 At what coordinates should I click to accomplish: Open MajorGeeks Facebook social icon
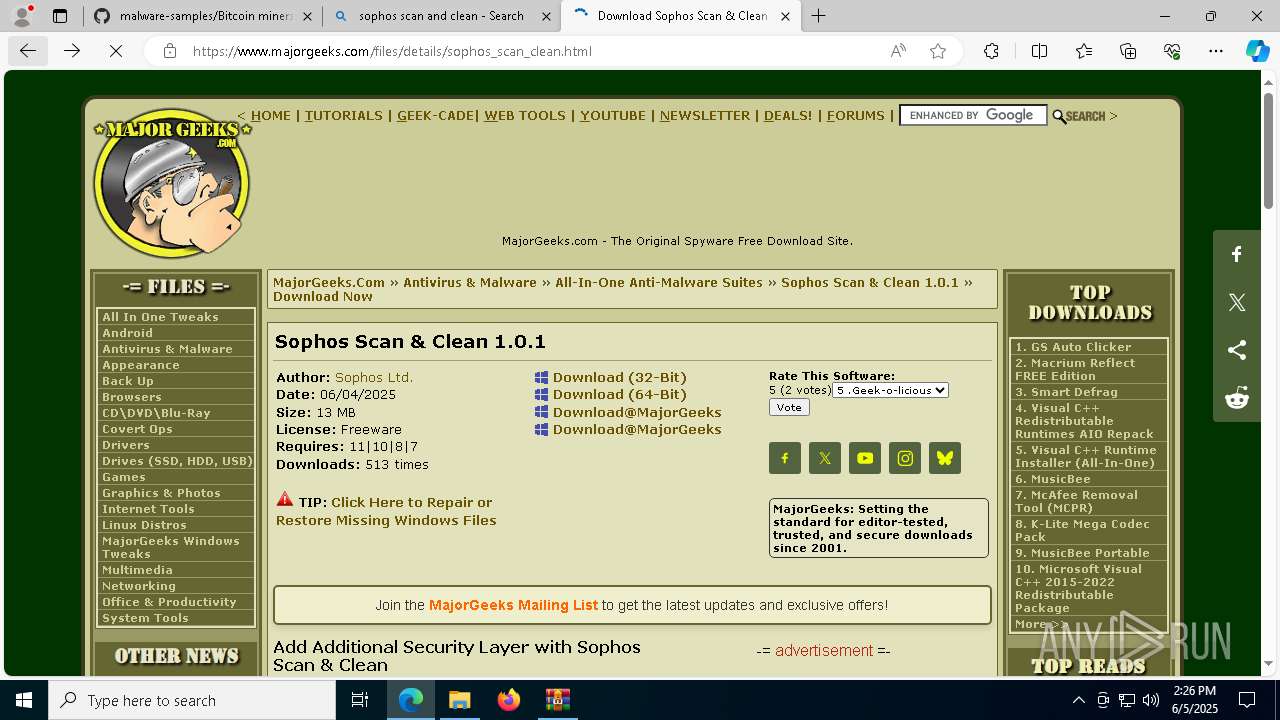[x=785, y=458]
